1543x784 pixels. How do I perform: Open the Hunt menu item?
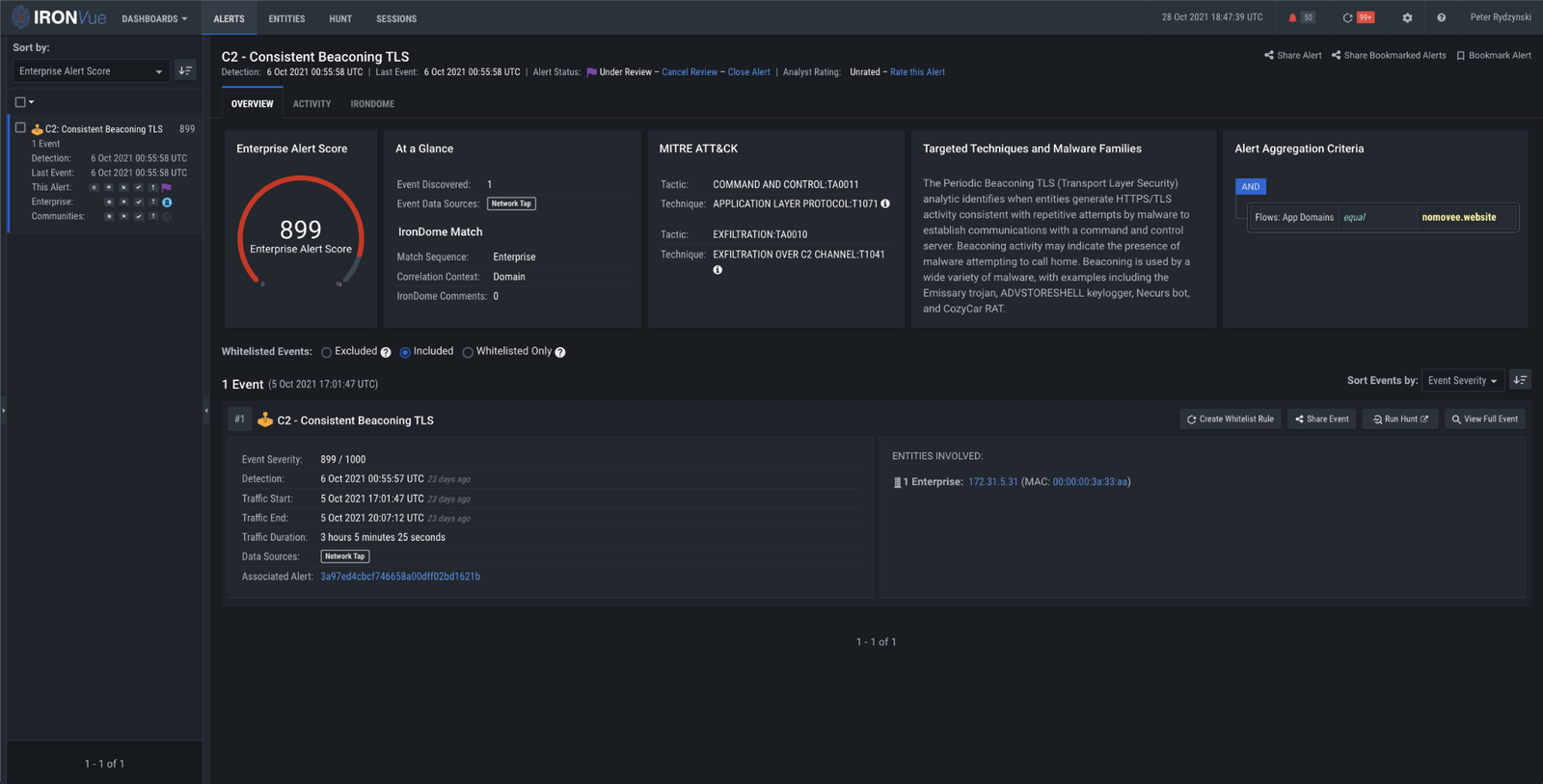coord(340,18)
